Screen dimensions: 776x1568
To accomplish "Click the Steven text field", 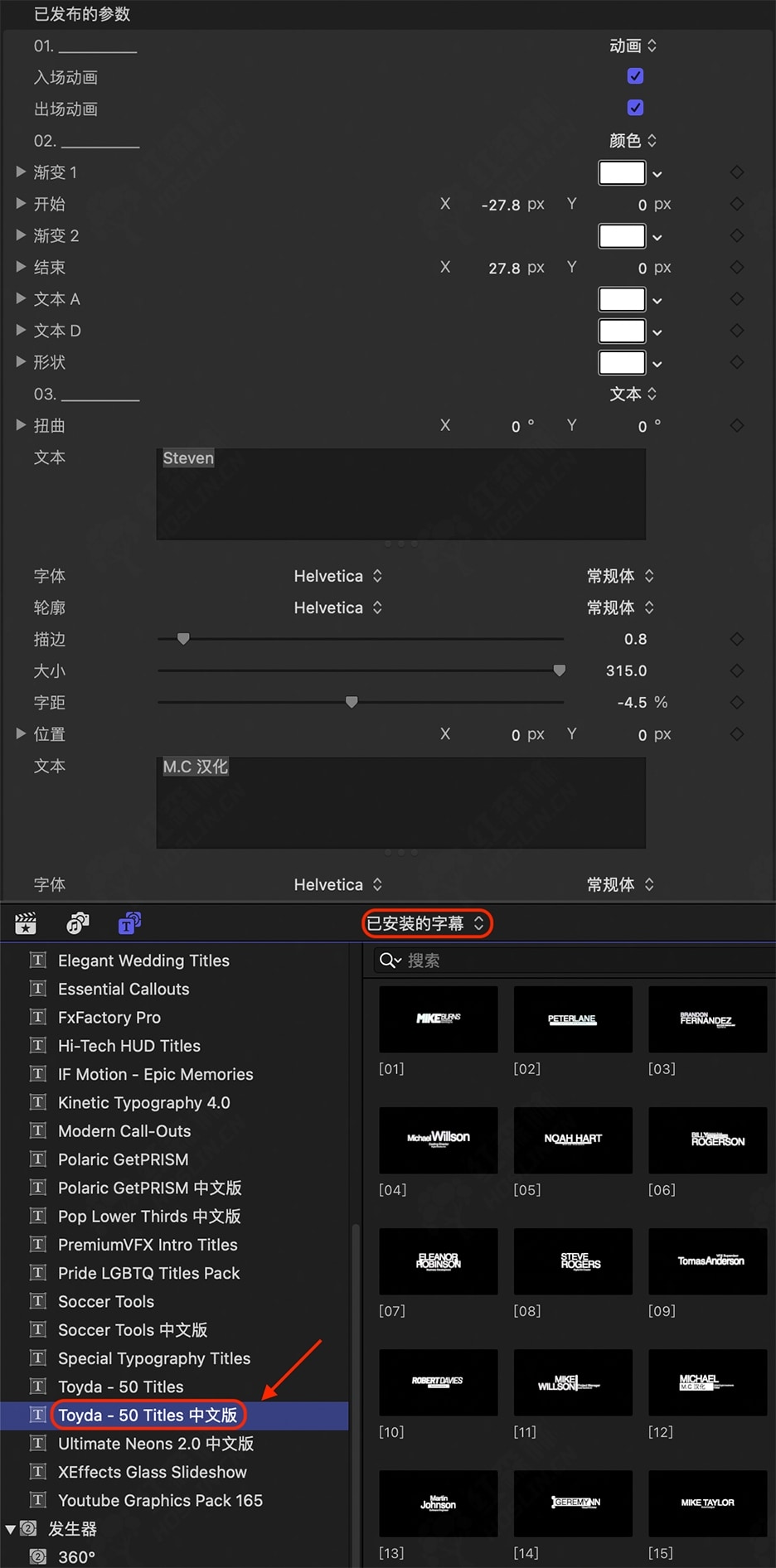I will [x=401, y=494].
